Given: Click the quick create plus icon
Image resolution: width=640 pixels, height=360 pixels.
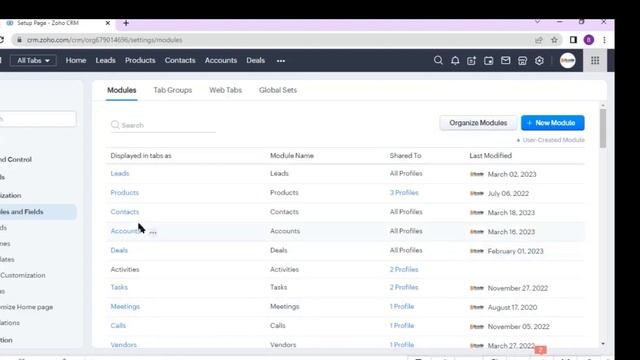Looking at the screenshot, I should (x=471, y=60).
